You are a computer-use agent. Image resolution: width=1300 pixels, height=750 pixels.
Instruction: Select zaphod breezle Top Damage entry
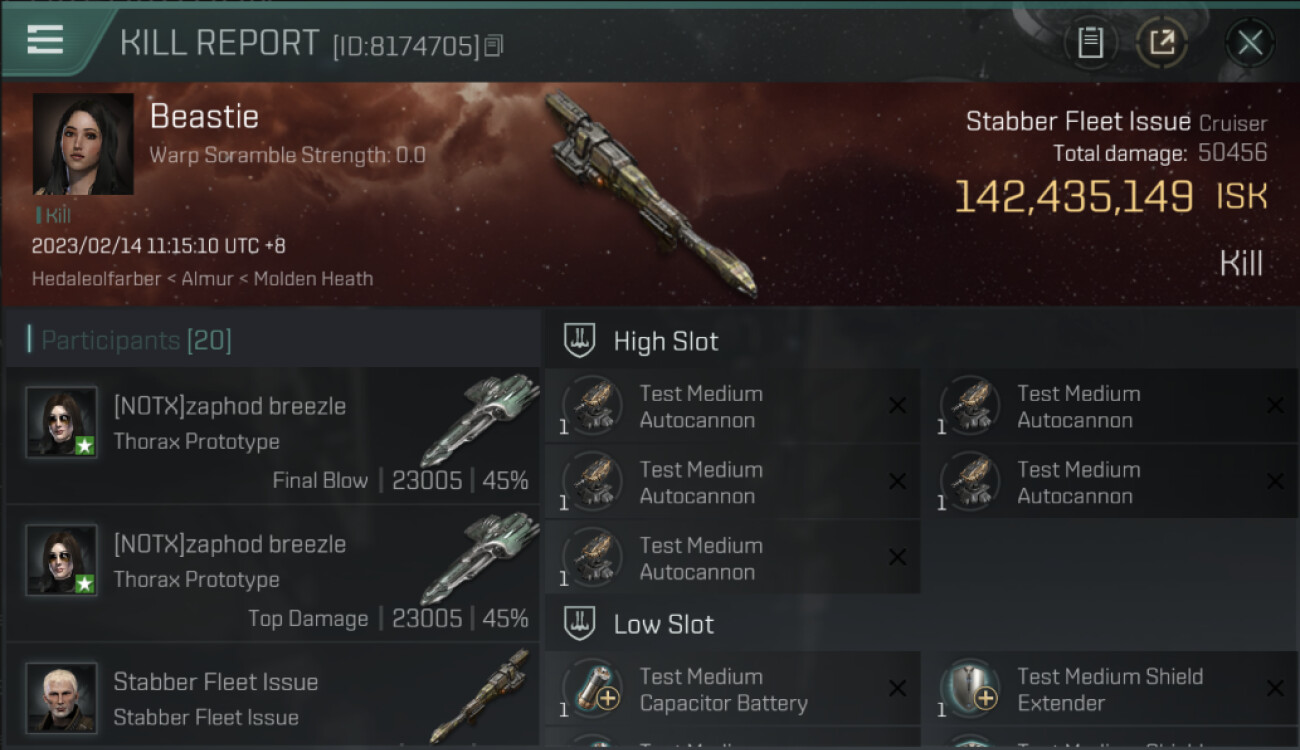pyautogui.click(x=273, y=573)
